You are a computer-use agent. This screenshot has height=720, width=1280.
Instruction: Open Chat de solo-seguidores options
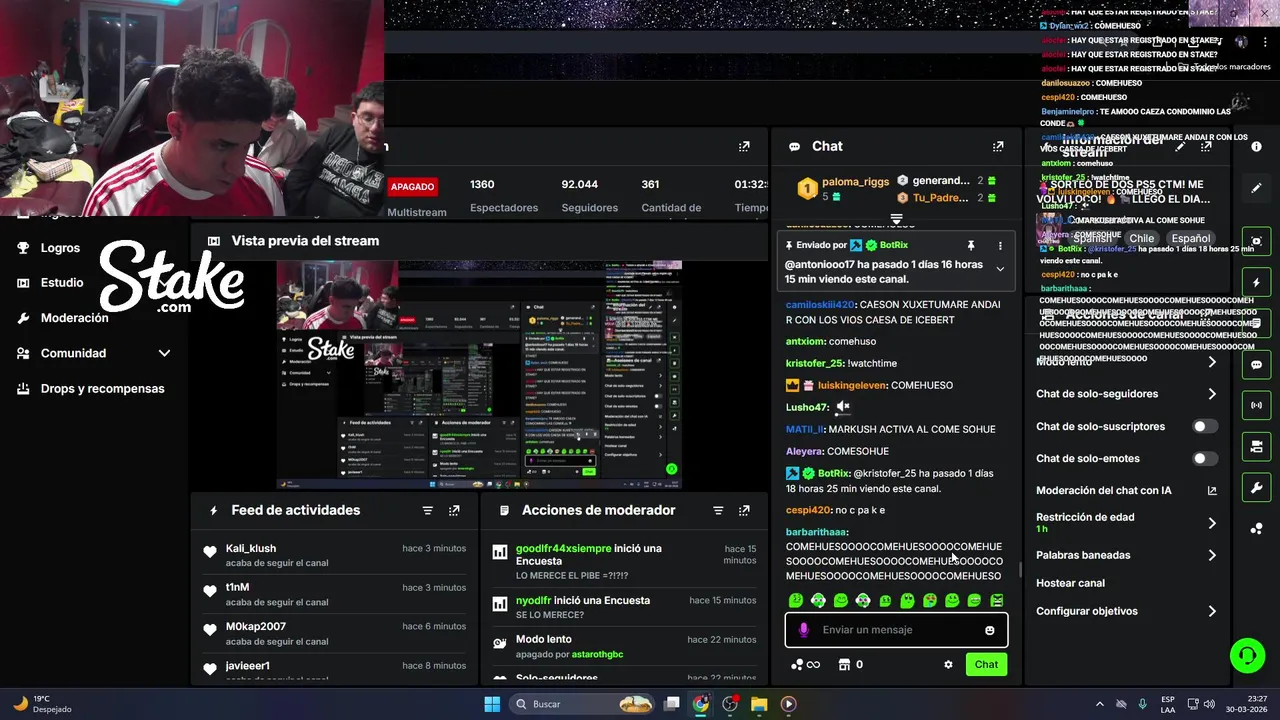click(1212, 394)
